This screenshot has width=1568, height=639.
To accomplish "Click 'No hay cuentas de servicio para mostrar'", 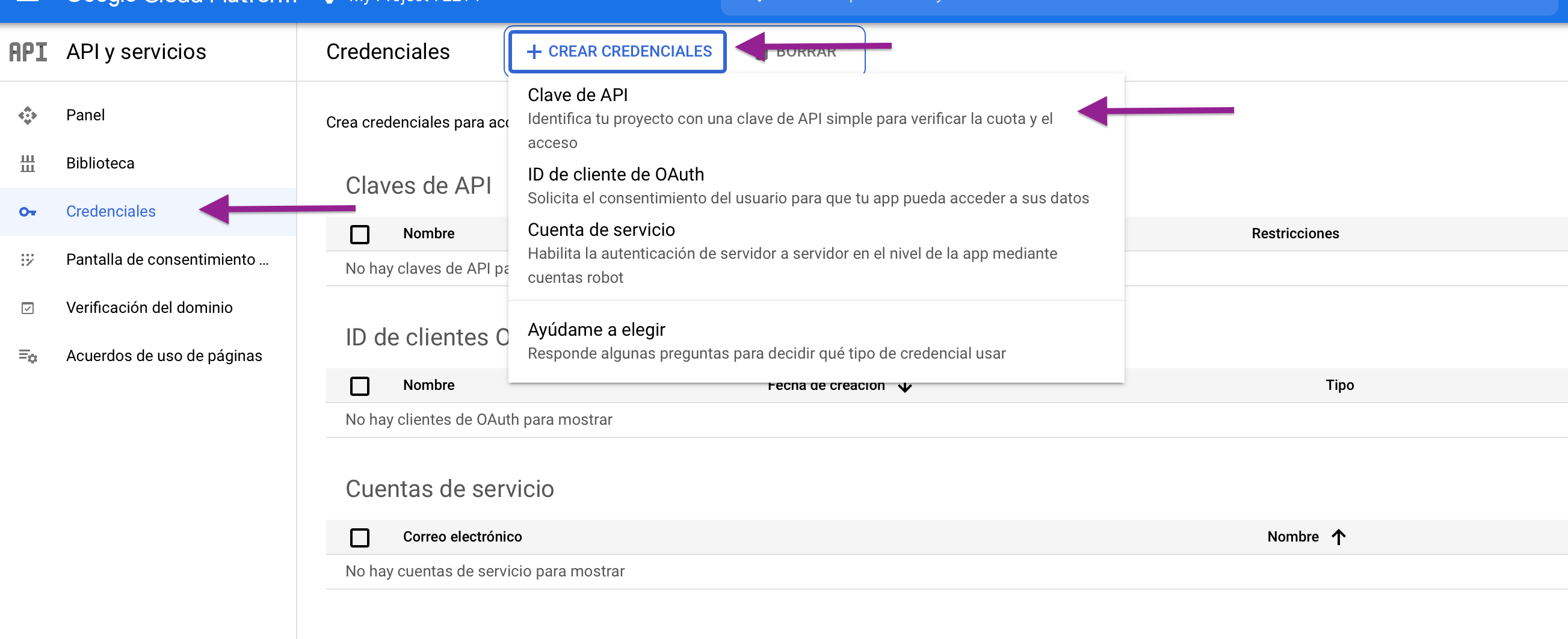I will coord(484,572).
